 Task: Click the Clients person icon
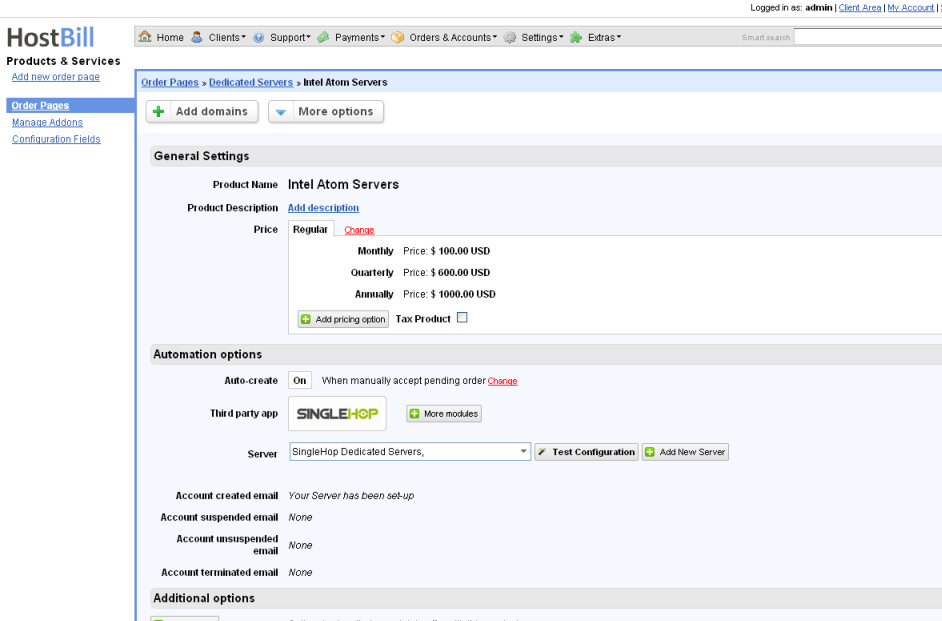pos(196,37)
